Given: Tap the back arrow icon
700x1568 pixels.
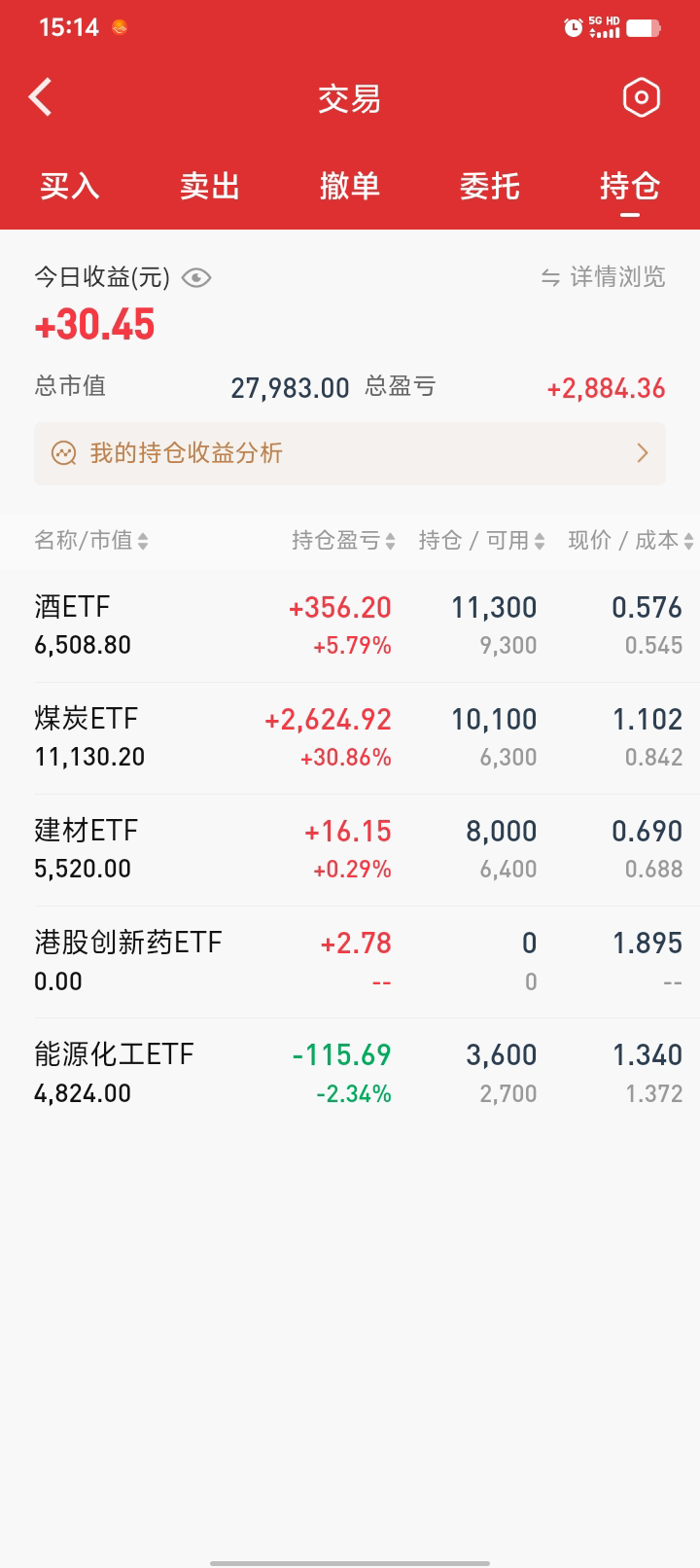Looking at the screenshot, I should [x=41, y=97].
